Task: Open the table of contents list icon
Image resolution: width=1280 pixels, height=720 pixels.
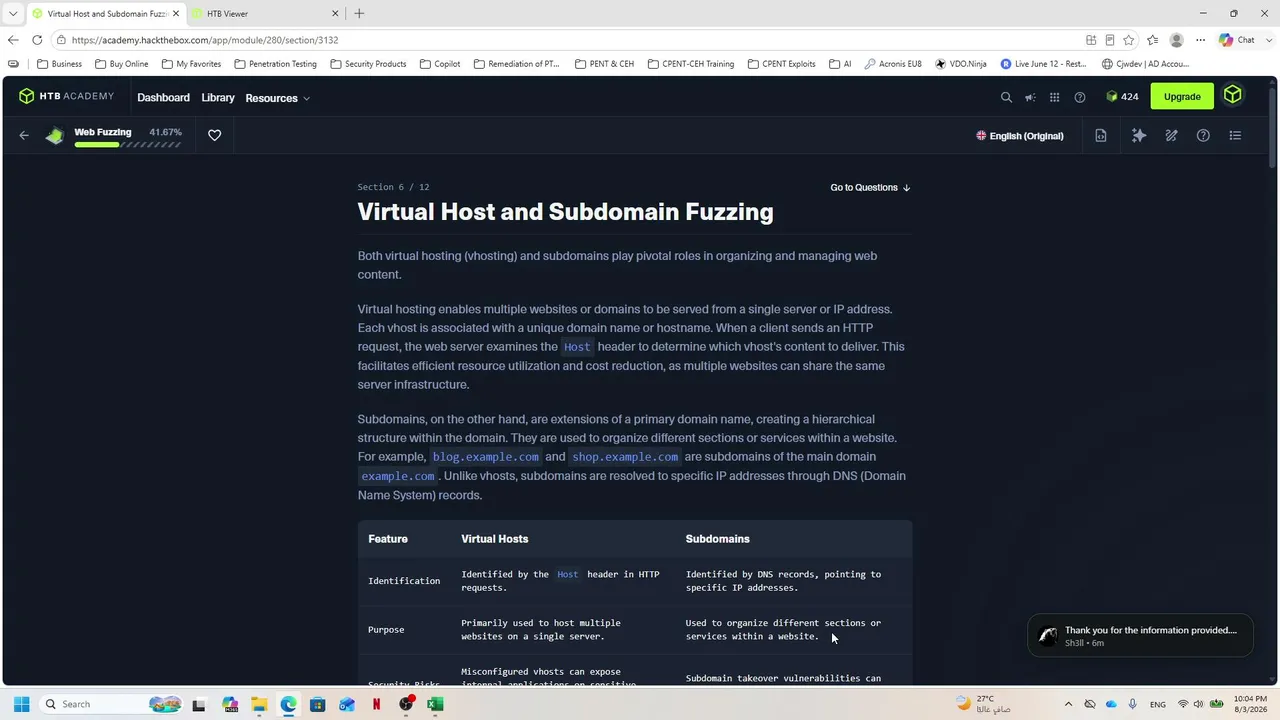Action: click(x=1235, y=136)
